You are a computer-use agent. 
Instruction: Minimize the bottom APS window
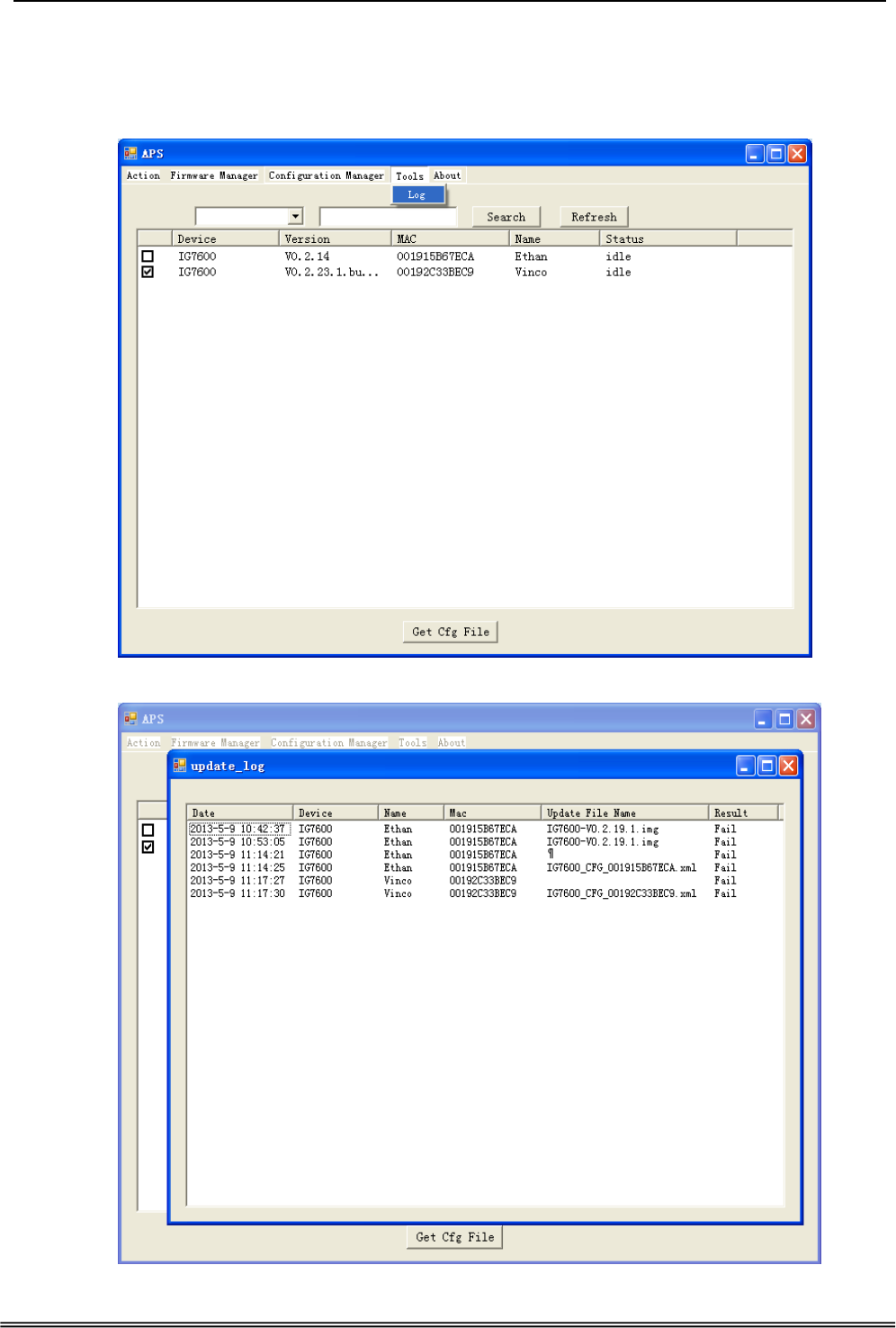click(x=763, y=719)
